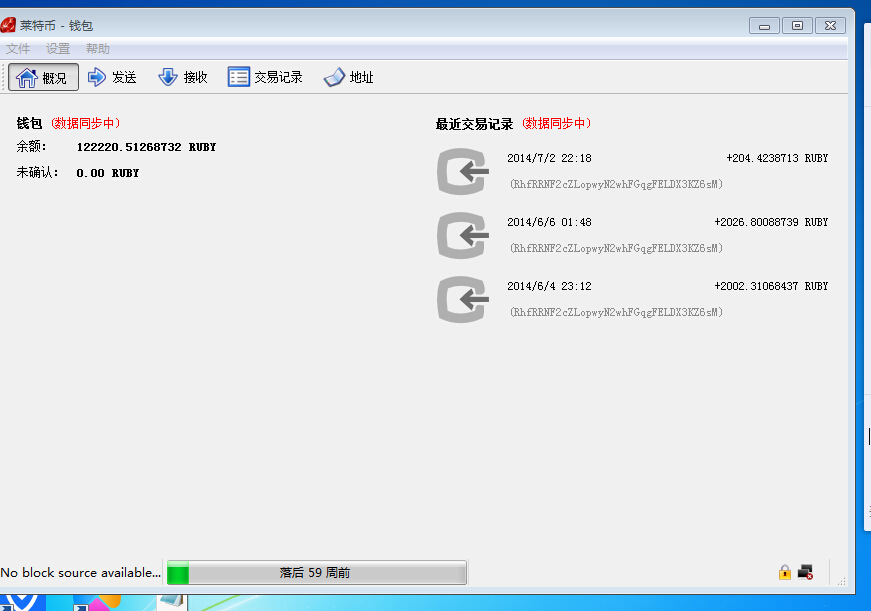
Task: Click the red sync notice beside 最近交易记录
Action: [x=556, y=123]
